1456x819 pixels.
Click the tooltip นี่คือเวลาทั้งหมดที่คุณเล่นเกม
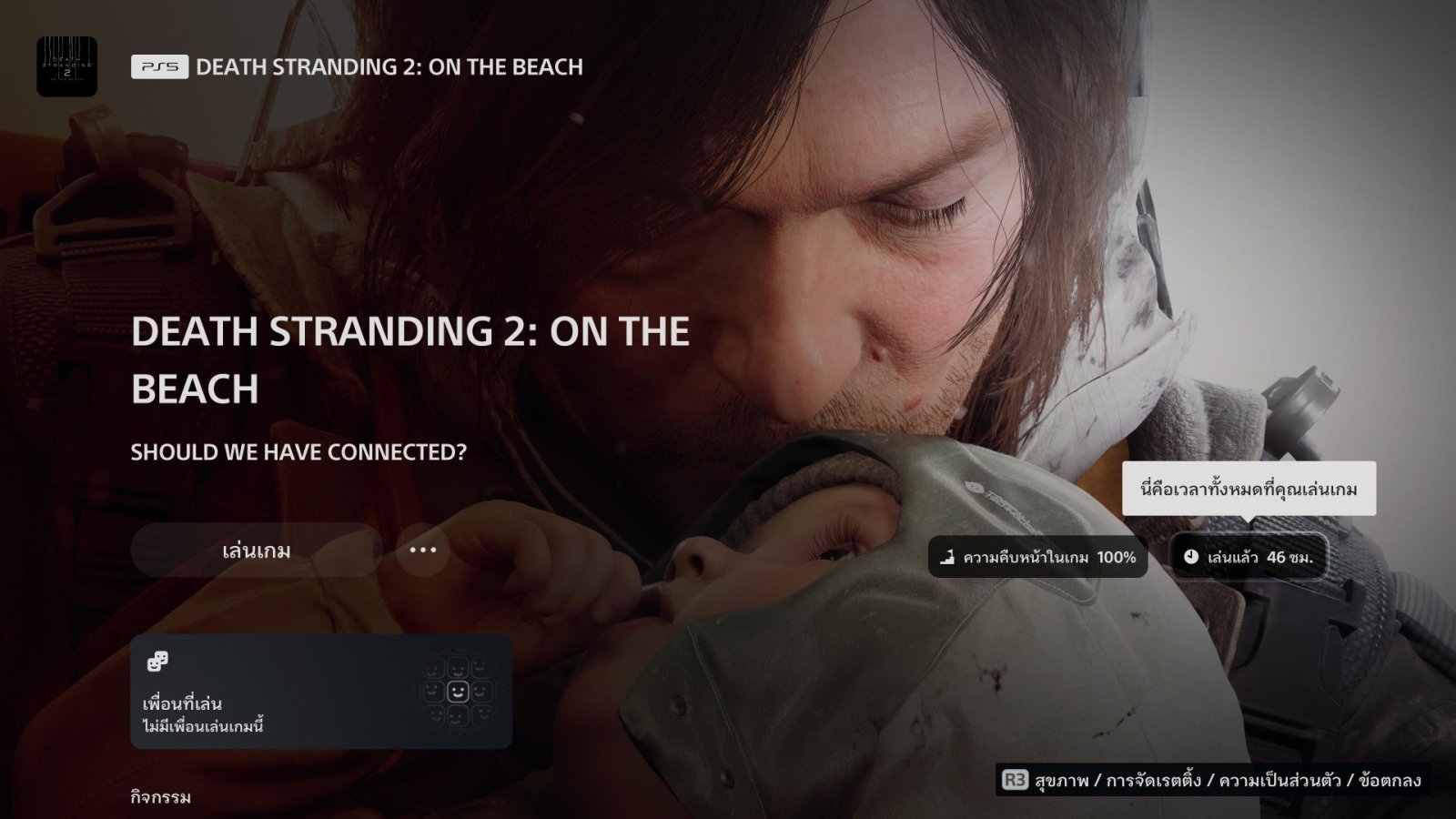coord(1249,490)
